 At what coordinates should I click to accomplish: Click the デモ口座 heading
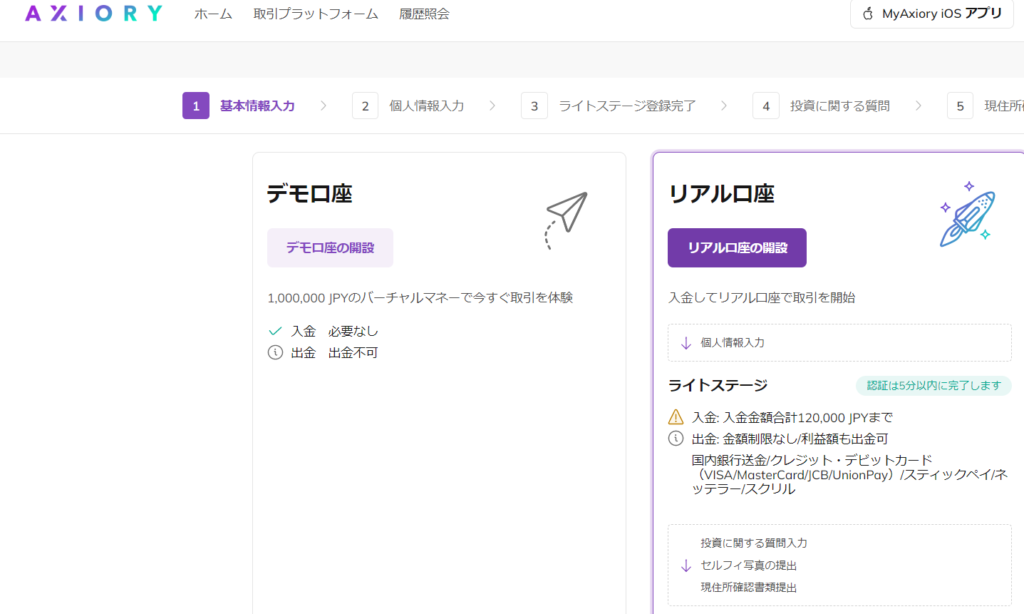point(310,194)
